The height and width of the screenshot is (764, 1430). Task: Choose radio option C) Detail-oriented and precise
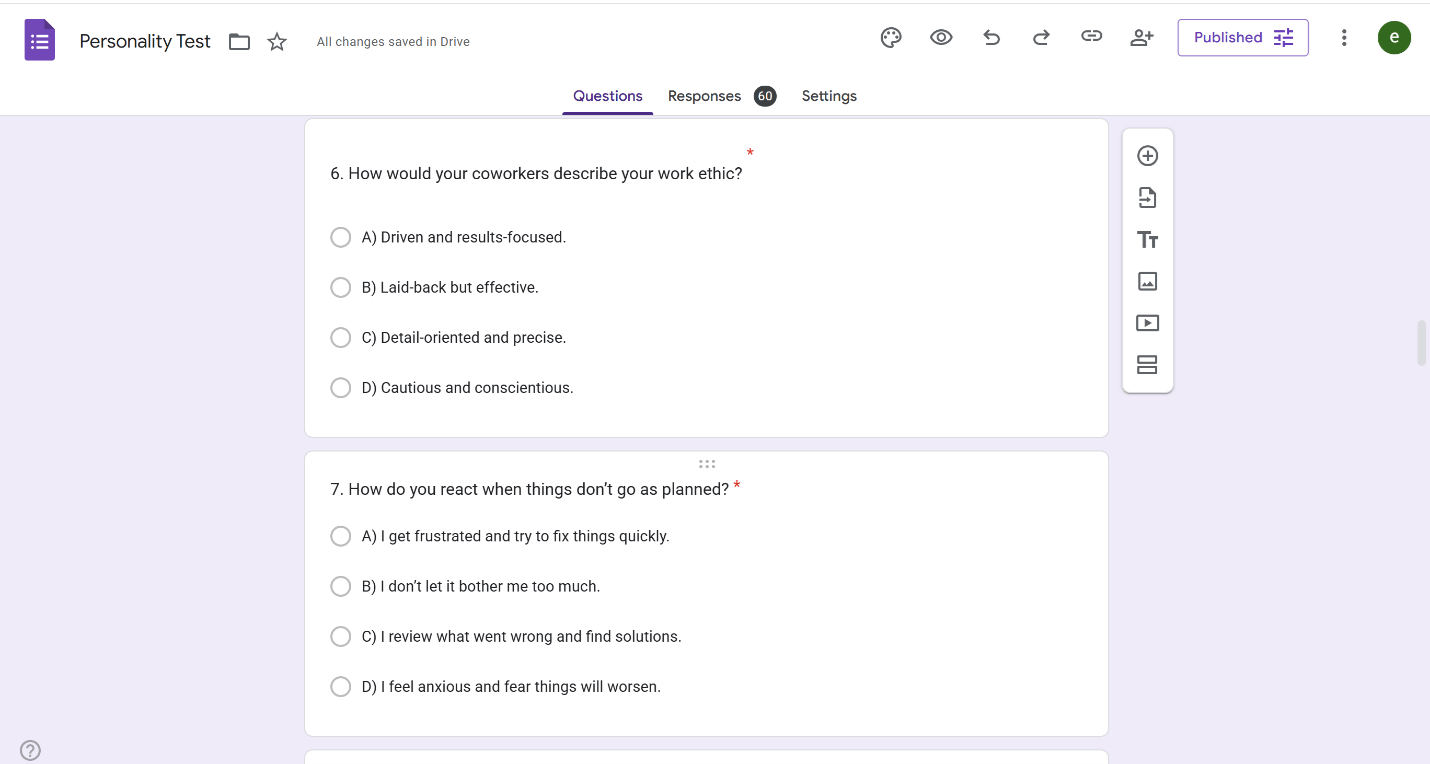point(341,337)
